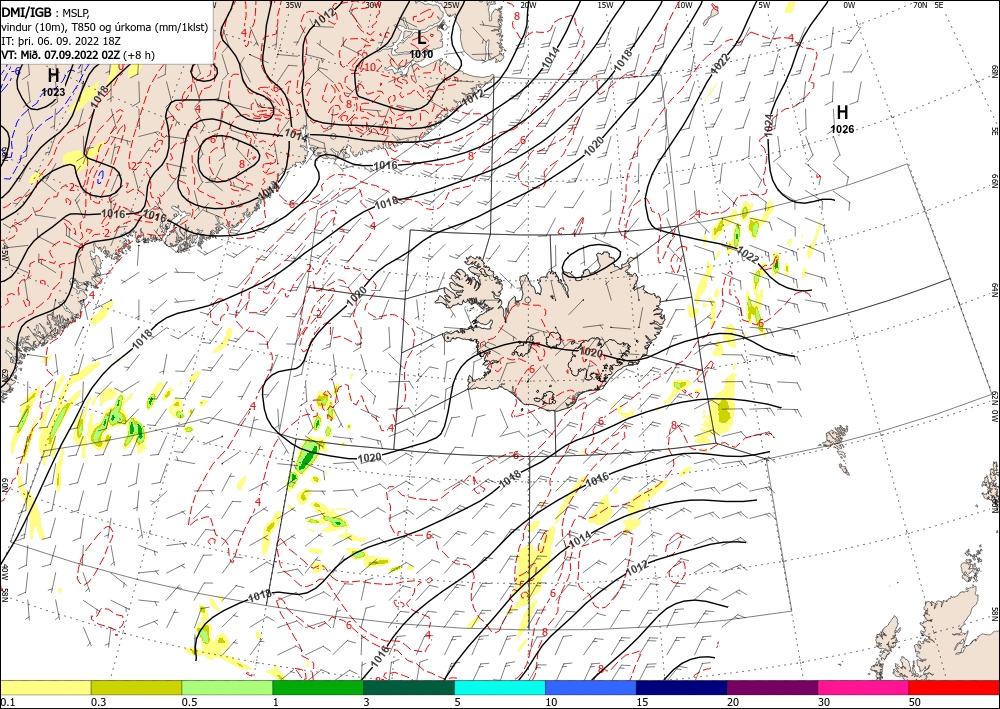
Task: Click the olive 0.3–0.5 legend color band
Action: (x=136, y=687)
